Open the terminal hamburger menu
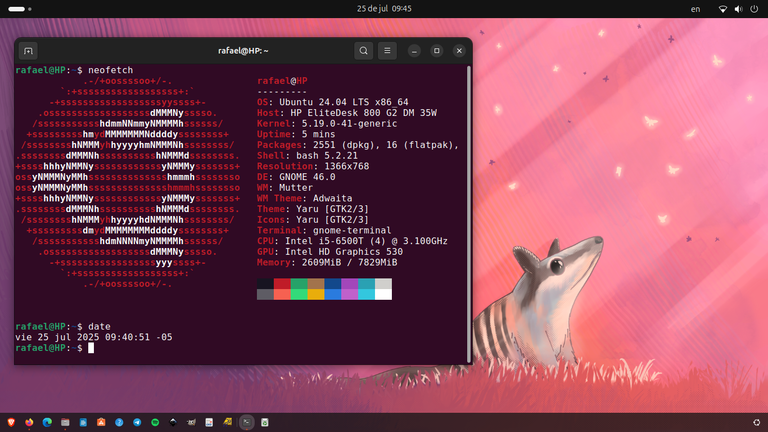The height and width of the screenshot is (432, 768). 387,50
